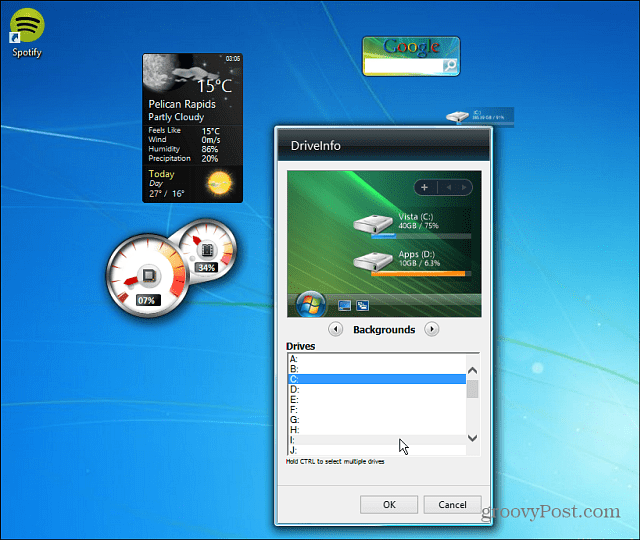Click the 03:05 time in weather gadget
The height and width of the screenshot is (540, 640).
233,59
